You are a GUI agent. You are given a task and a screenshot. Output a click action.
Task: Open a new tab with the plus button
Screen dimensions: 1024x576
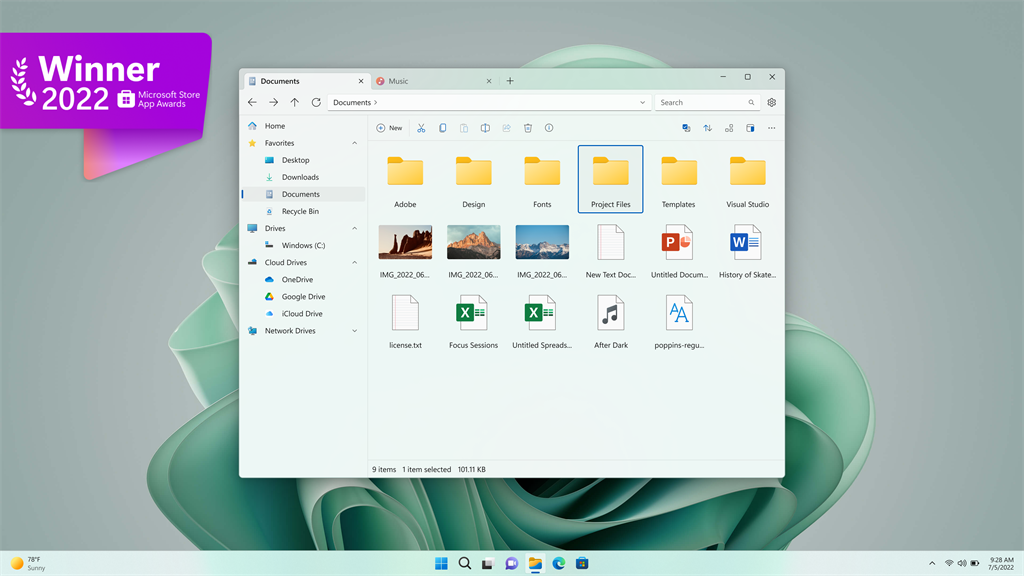pos(510,81)
